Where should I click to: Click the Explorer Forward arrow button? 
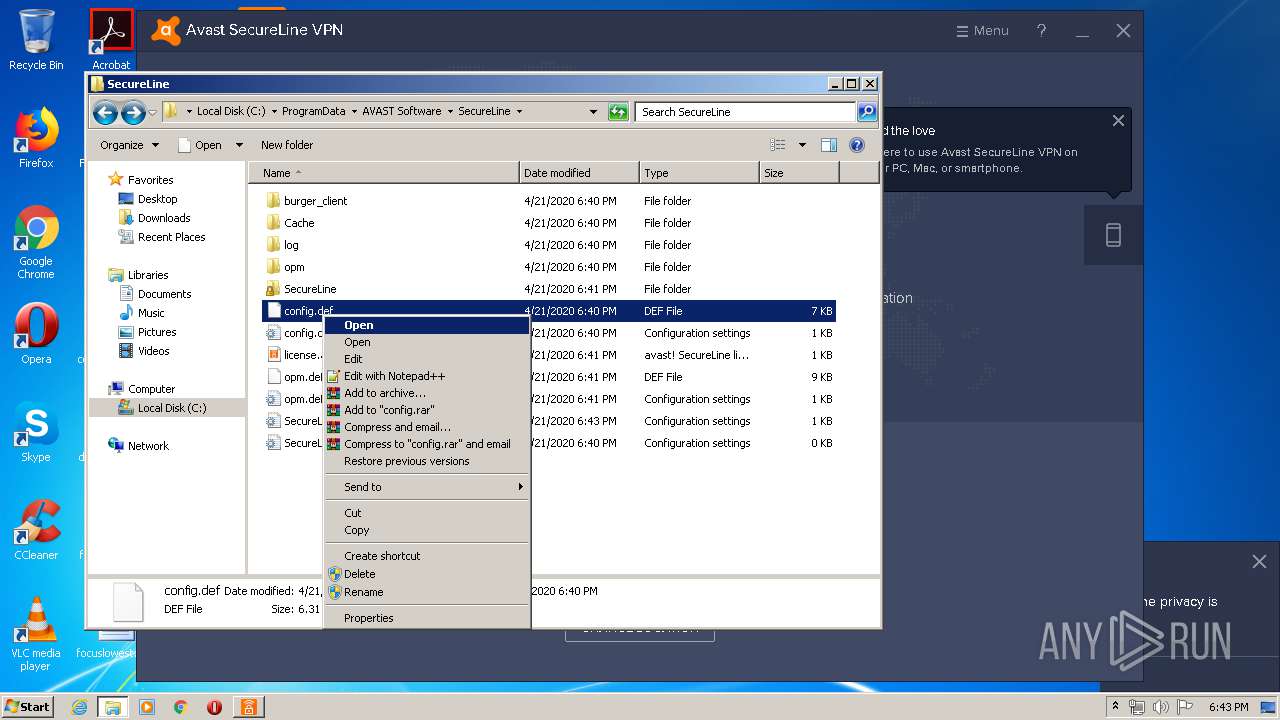(x=133, y=112)
